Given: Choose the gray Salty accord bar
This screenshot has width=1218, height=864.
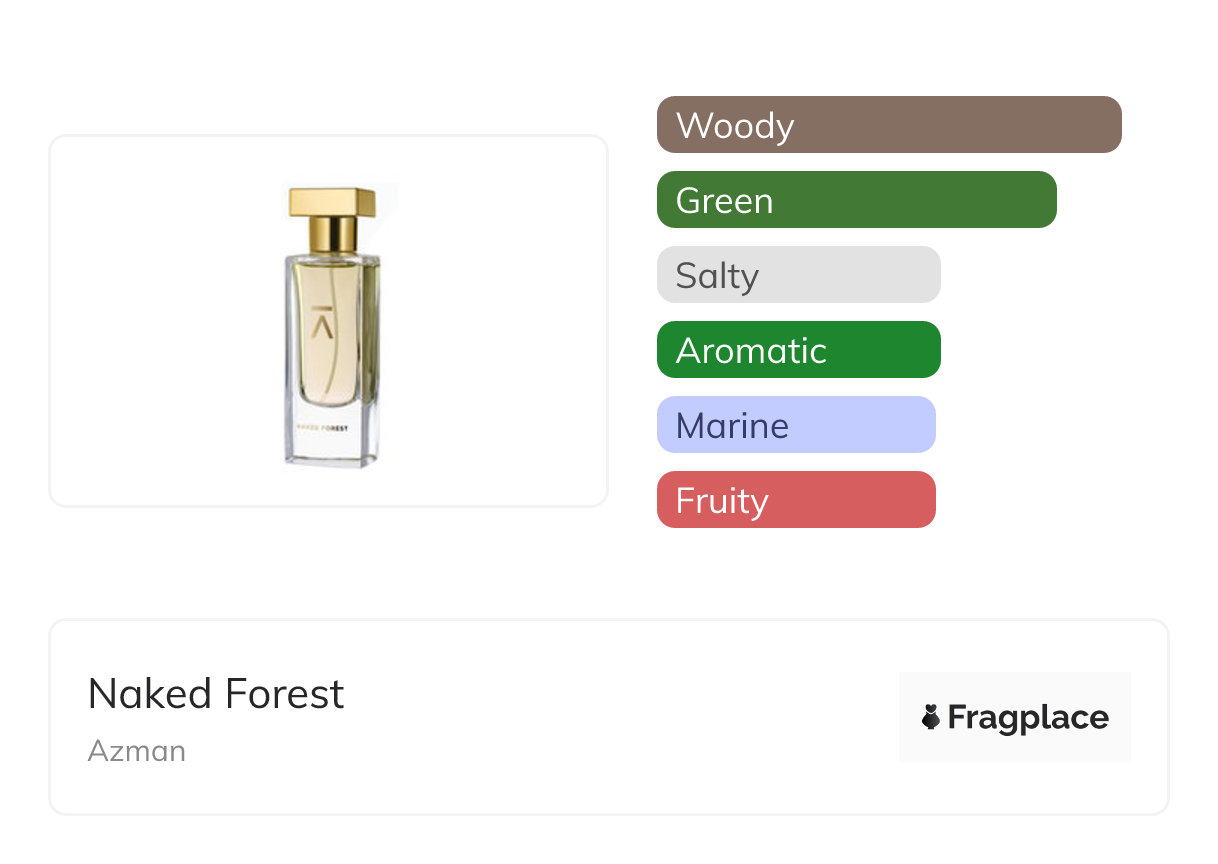Looking at the screenshot, I should pos(798,275).
